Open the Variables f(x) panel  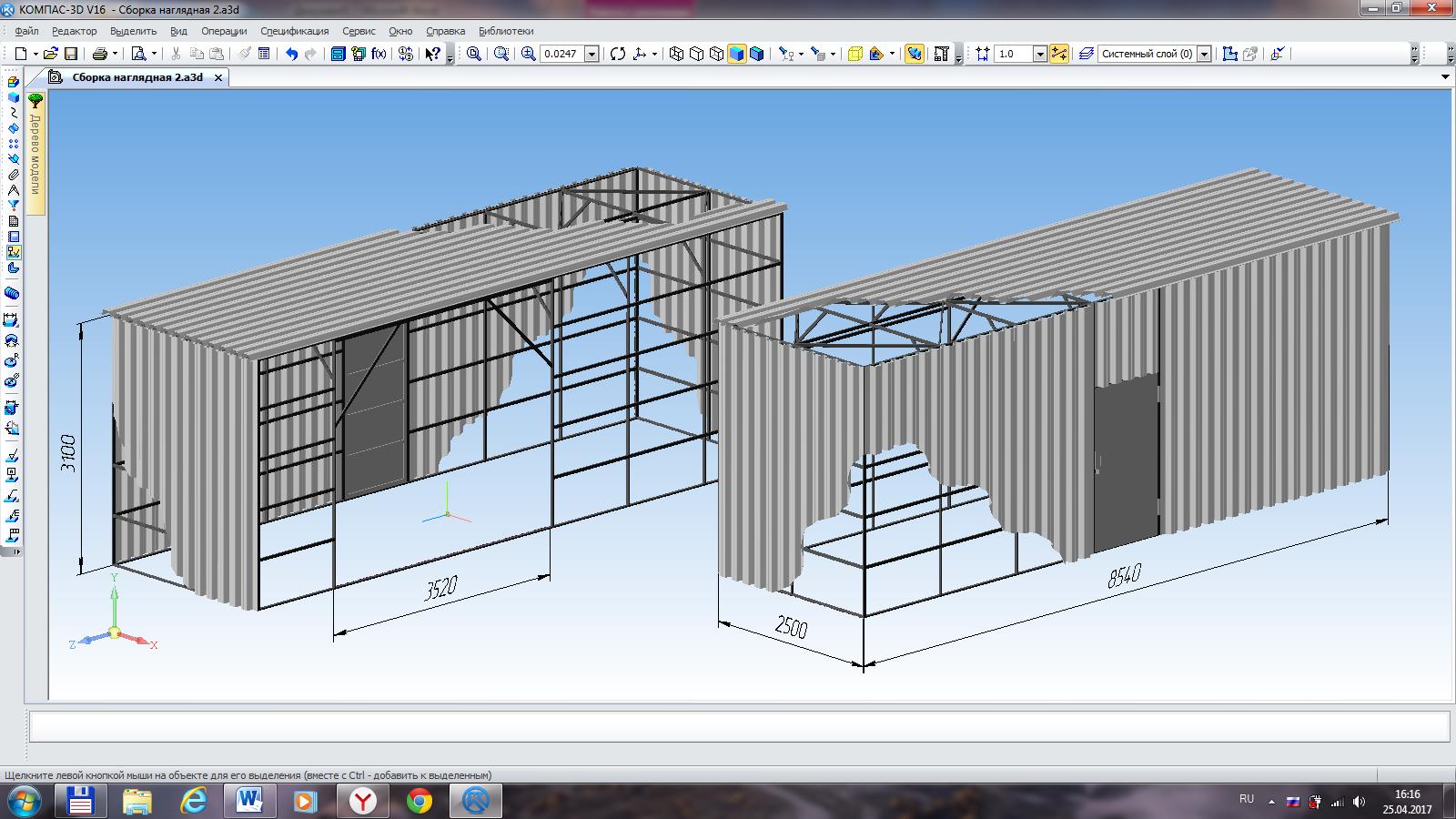[379, 54]
